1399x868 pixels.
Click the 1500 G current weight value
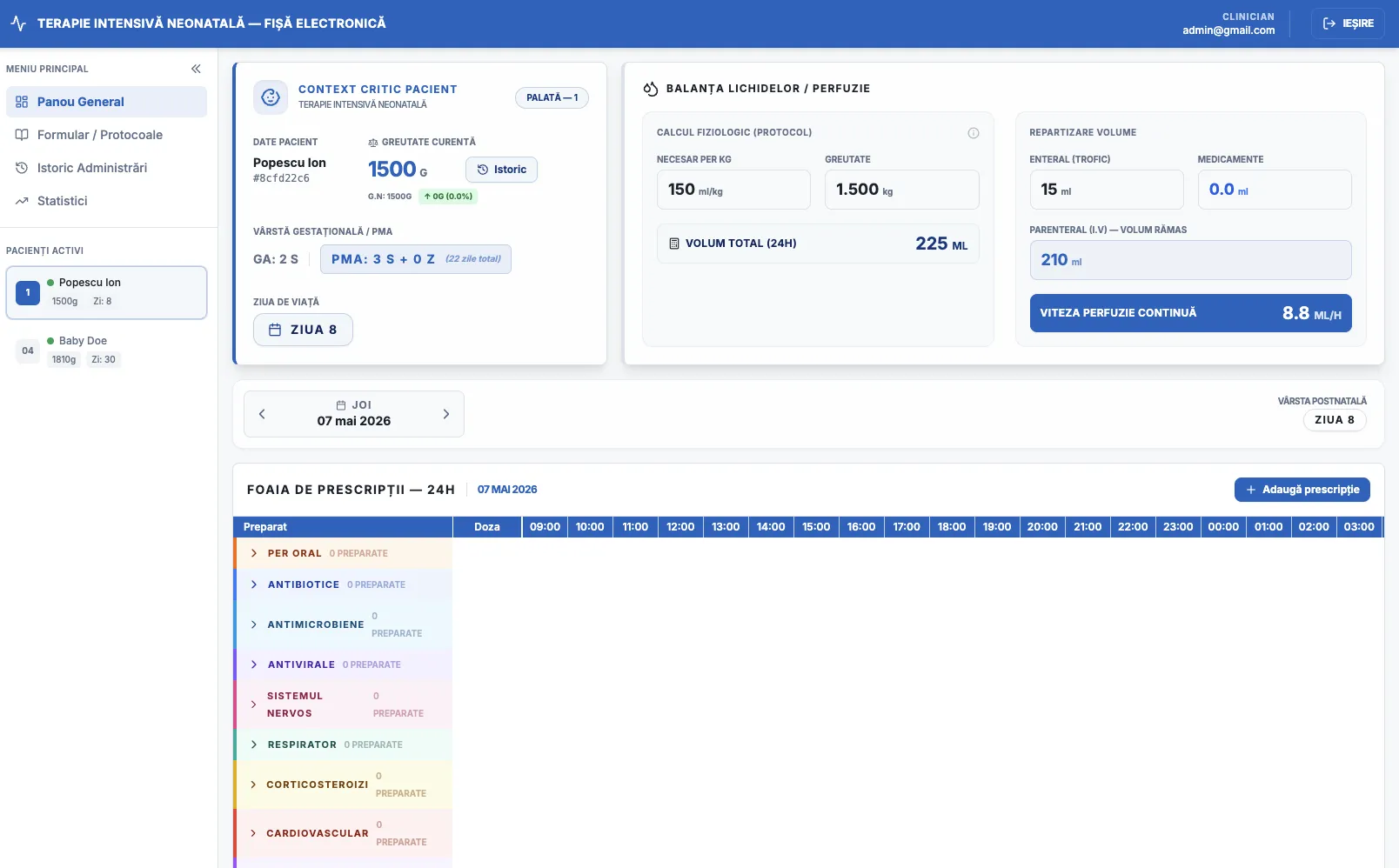pyautogui.click(x=398, y=170)
